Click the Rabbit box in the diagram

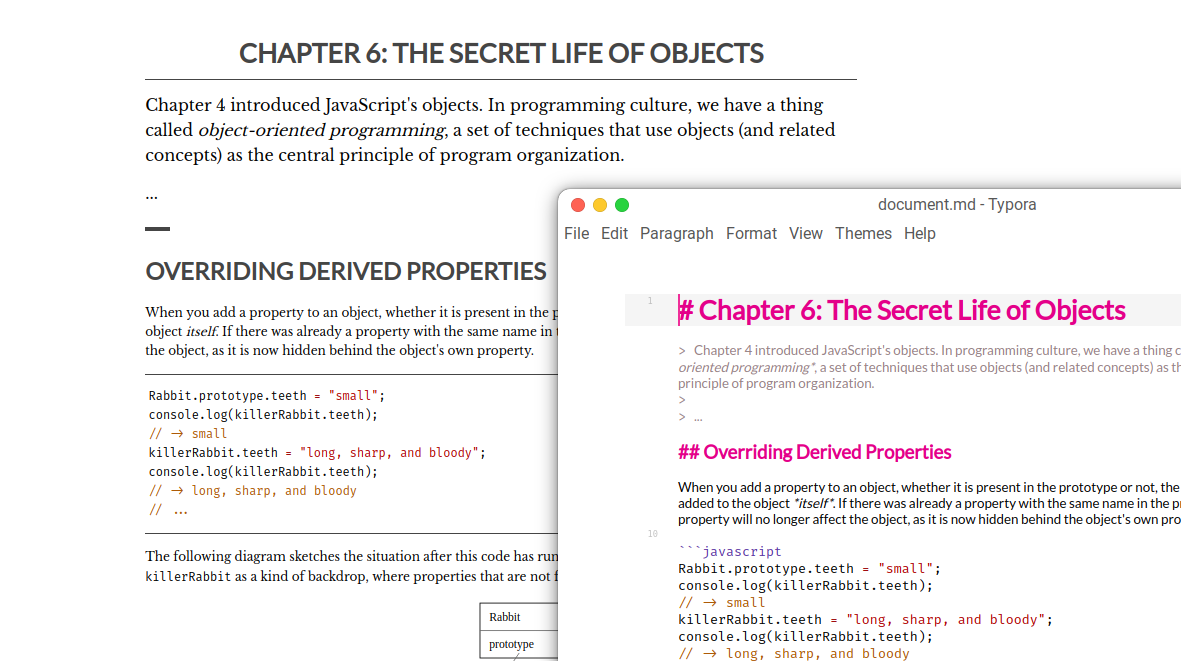(519, 617)
